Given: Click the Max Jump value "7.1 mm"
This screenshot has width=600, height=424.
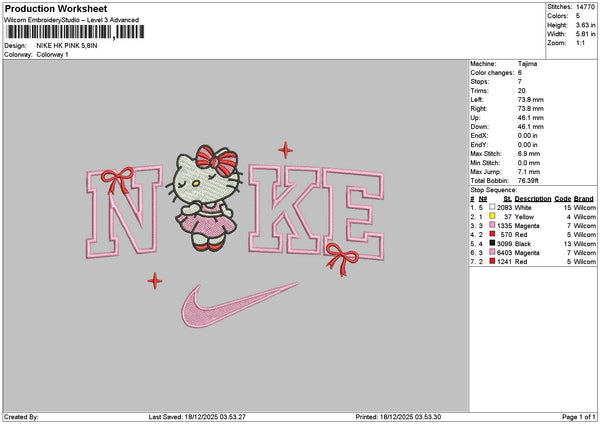Looking at the screenshot, I should (x=529, y=172).
